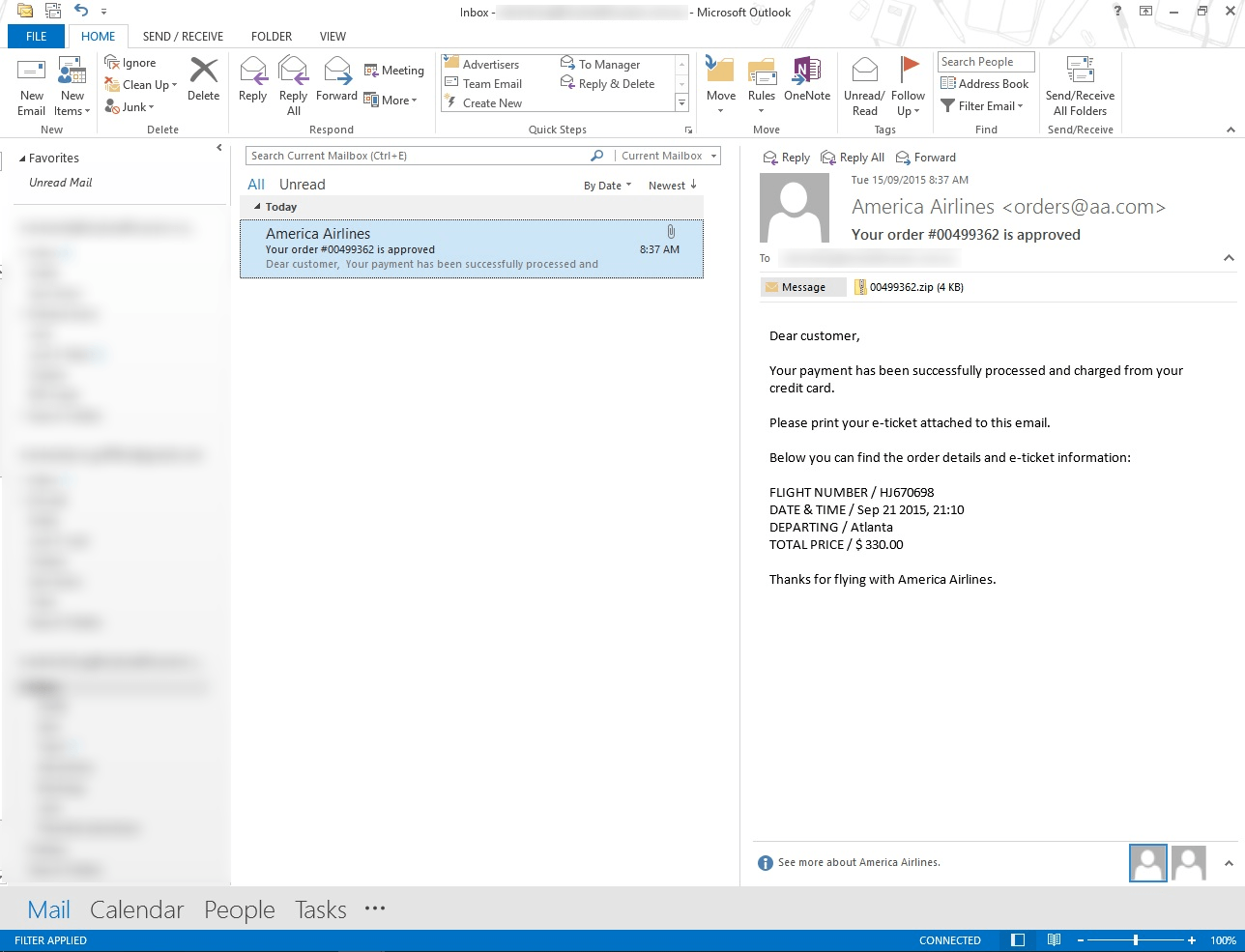The height and width of the screenshot is (952, 1245).
Task: Click the Forward icon in ribbon
Action: (x=336, y=72)
